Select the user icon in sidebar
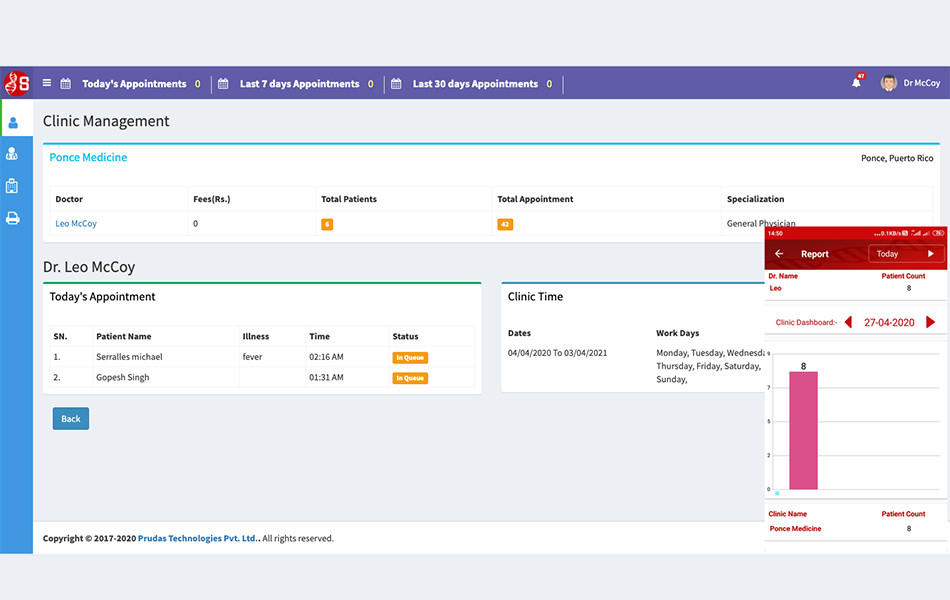The image size is (950, 600). coord(13,123)
